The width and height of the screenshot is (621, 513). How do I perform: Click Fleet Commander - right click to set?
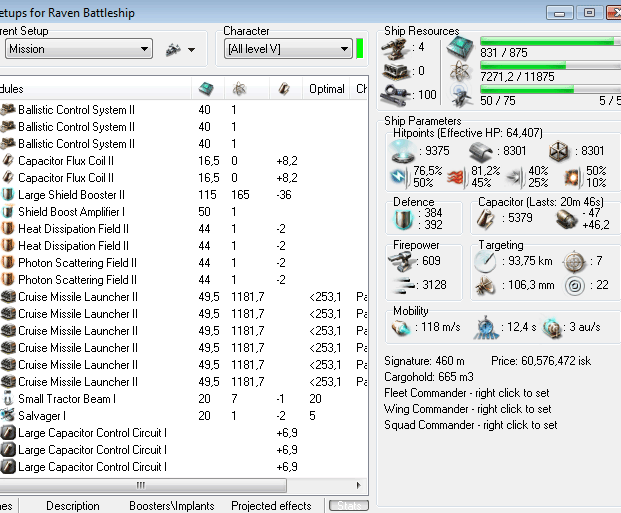click(467, 393)
